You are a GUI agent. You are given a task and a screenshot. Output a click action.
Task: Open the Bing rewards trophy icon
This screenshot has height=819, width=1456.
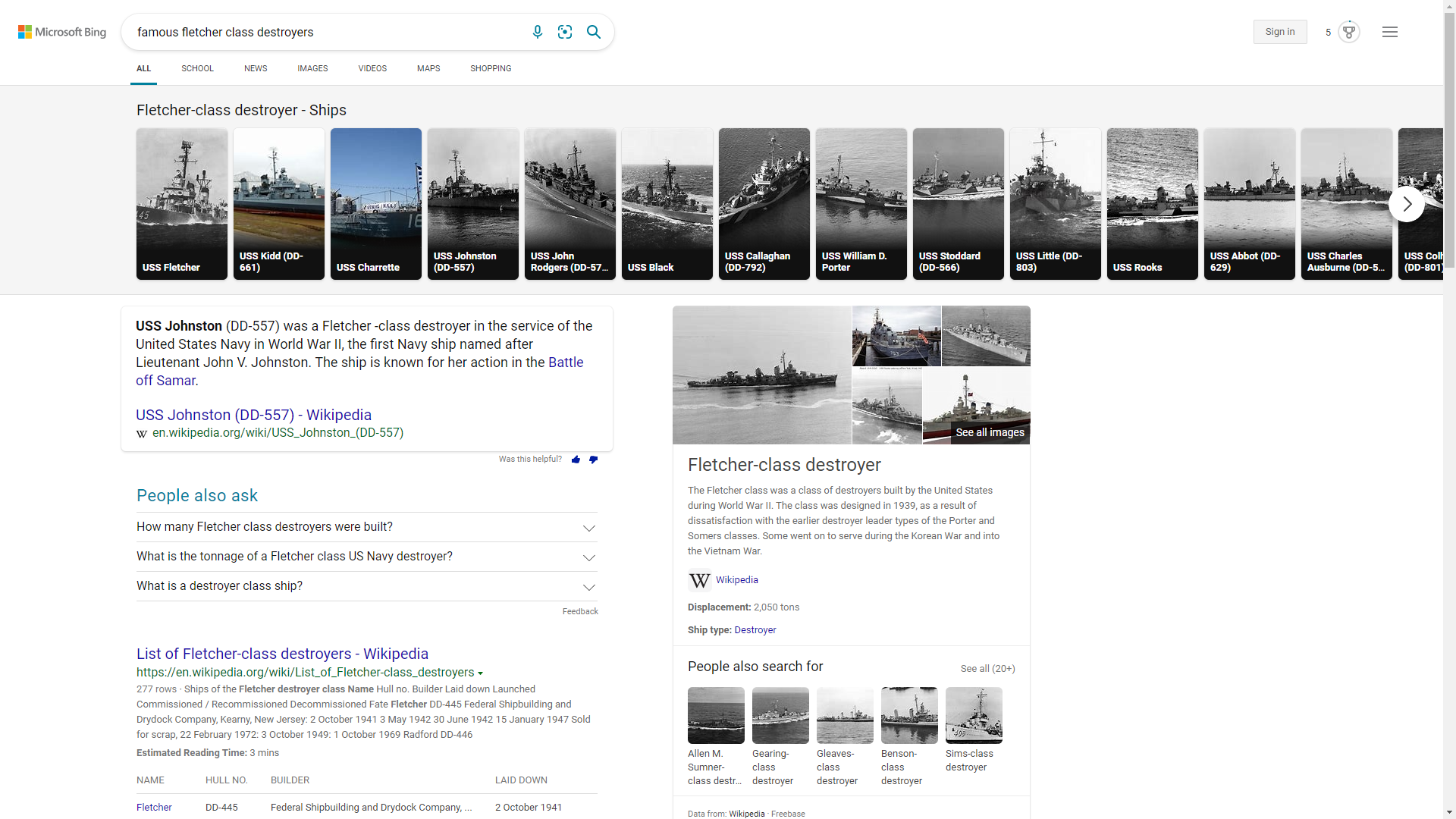pyautogui.click(x=1348, y=32)
